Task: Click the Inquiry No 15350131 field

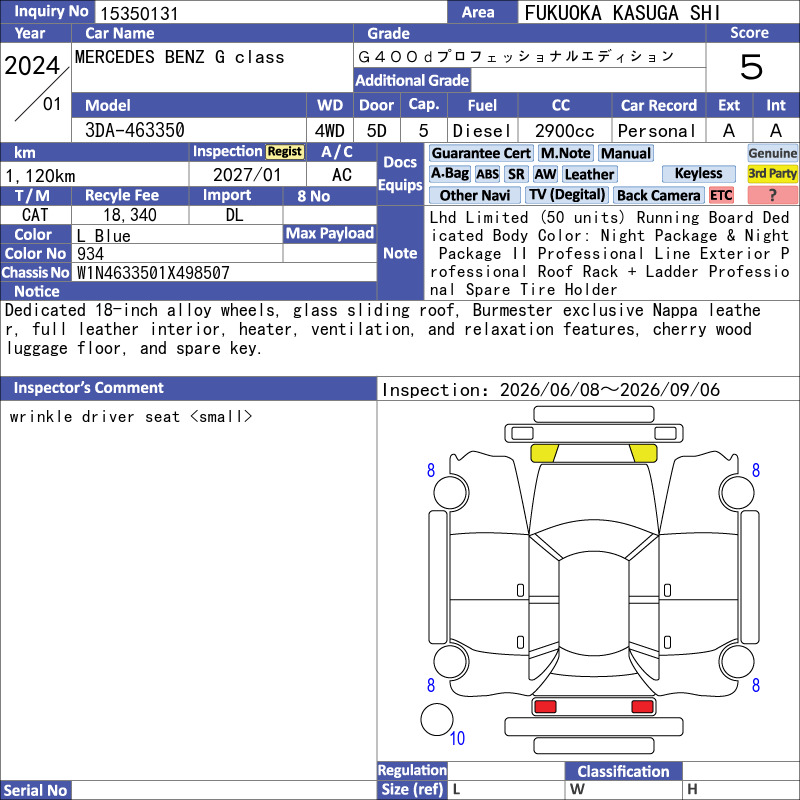Action: pos(270,13)
